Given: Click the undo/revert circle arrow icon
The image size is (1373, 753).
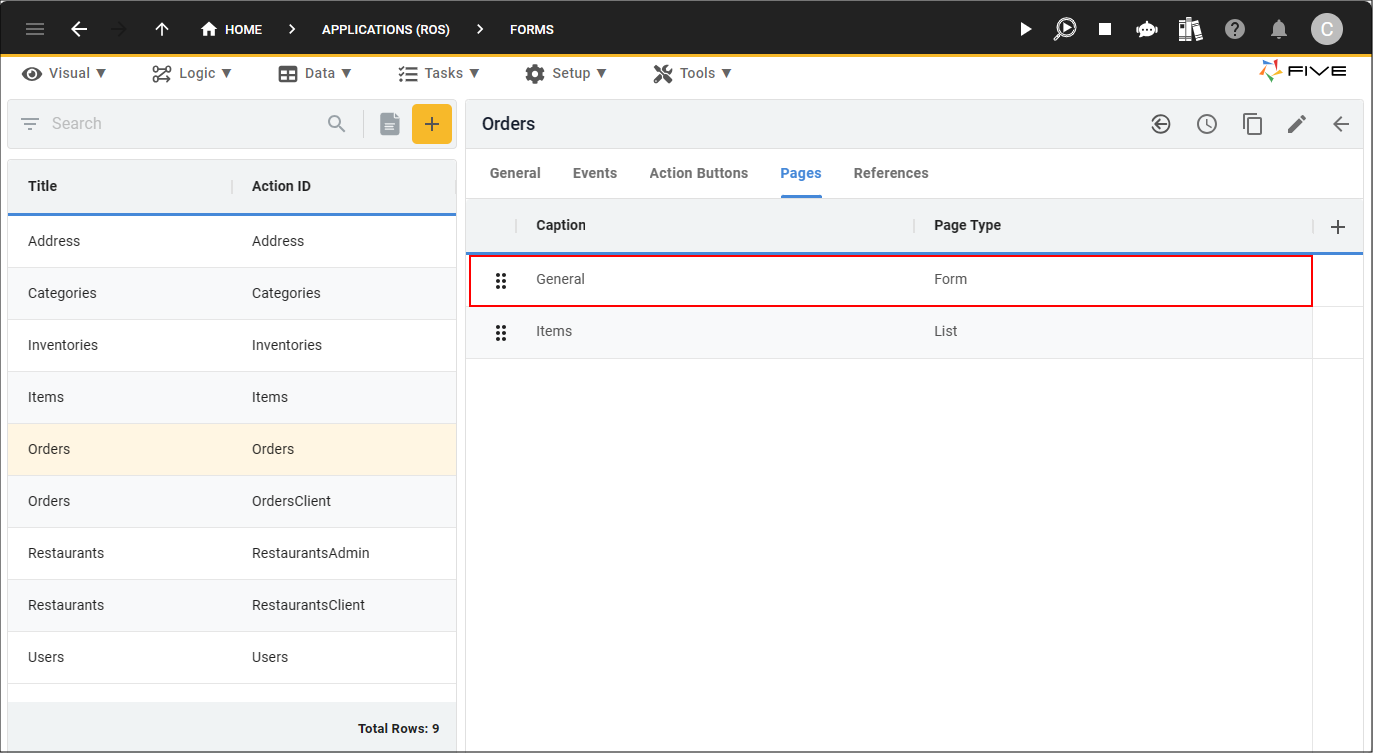Looking at the screenshot, I should pos(1160,124).
